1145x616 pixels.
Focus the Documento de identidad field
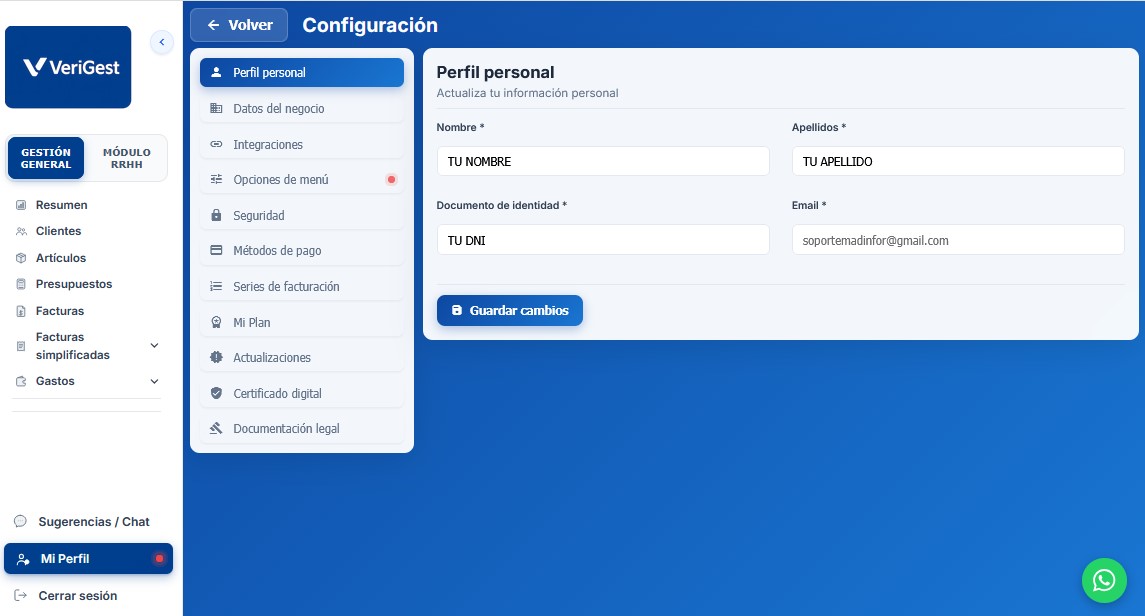tap(603, 240)
